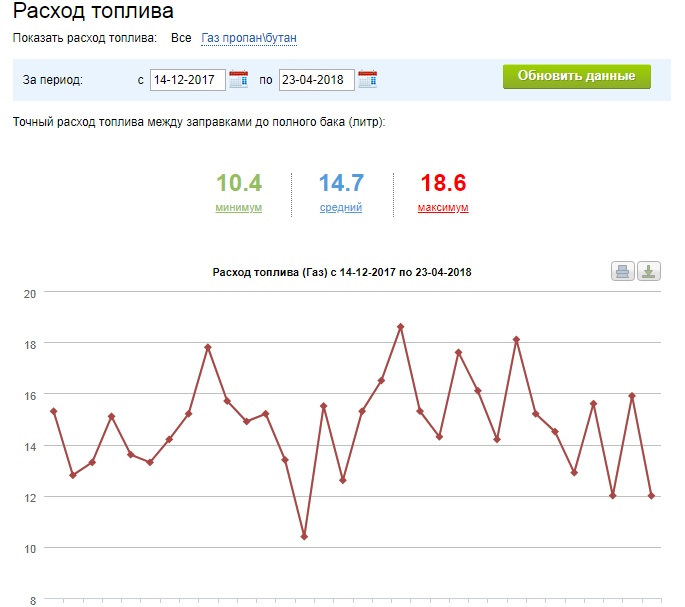Select the first data point on the chart
This screenshot has height=607, width=685.
point(54,411)
